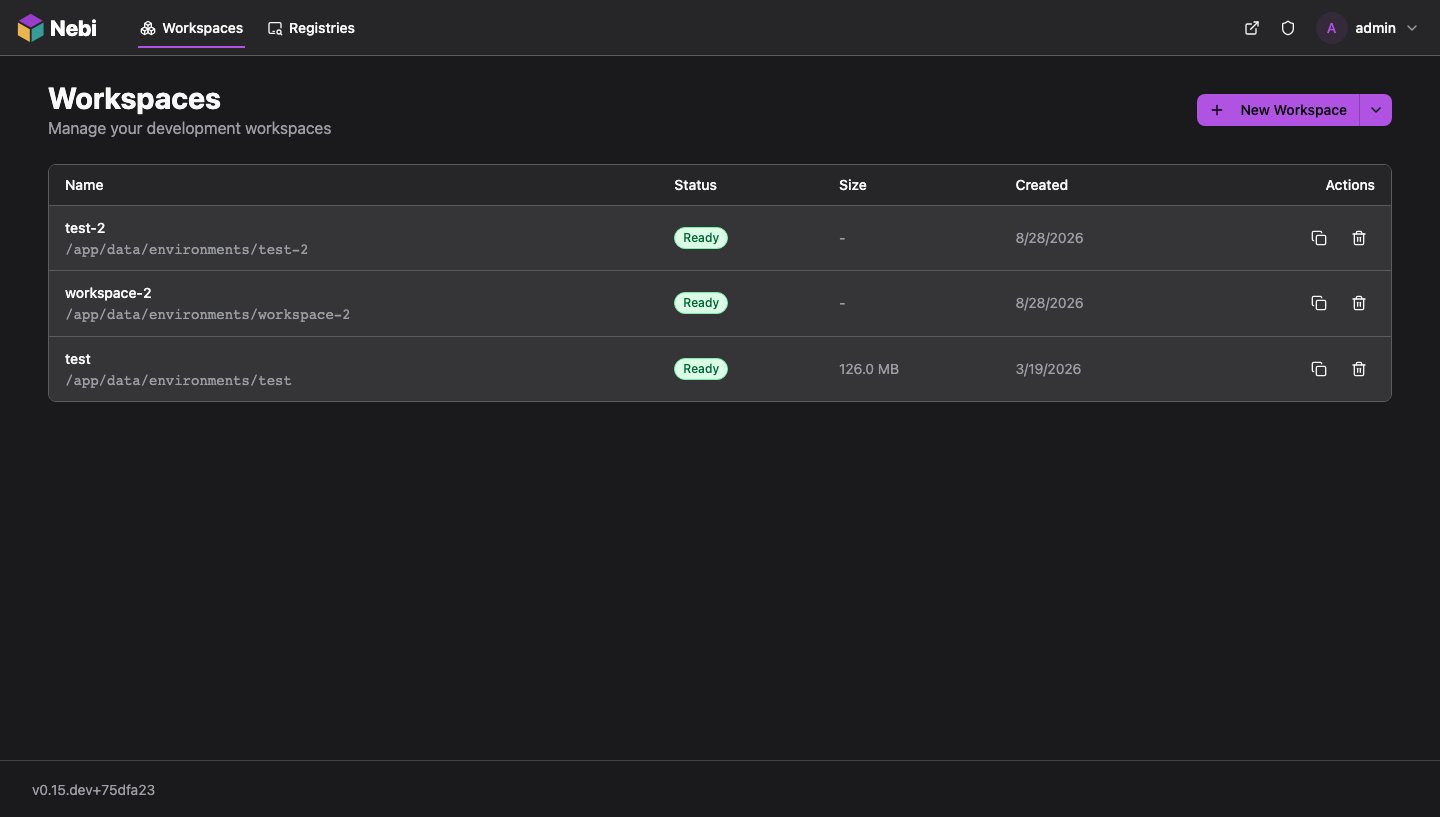Click the New Workspace button
The height and width of the screenshot is (817, 1440).
click(x=1278, y=110)
